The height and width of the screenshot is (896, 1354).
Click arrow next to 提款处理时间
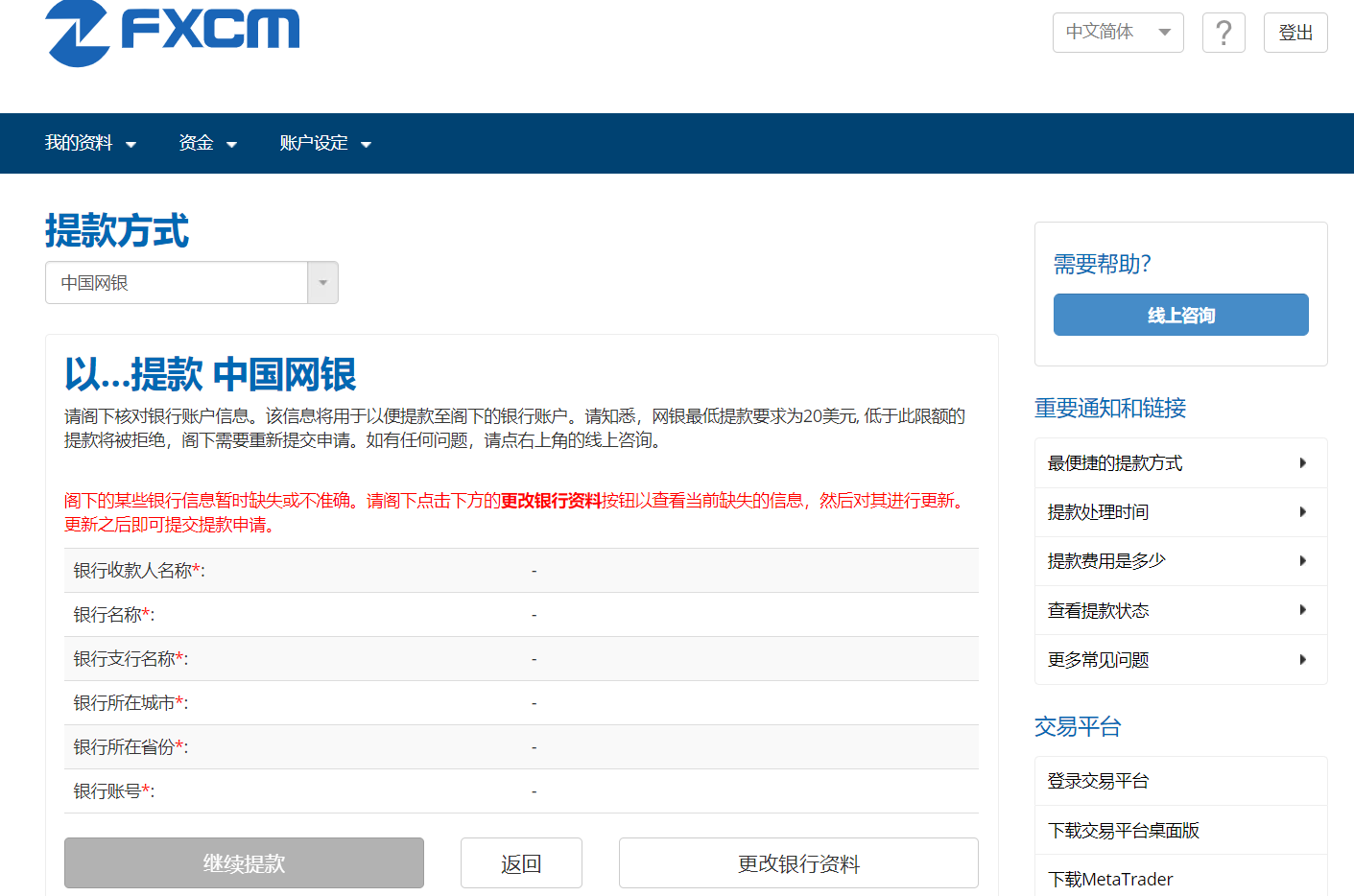[x=1302, y=512]
